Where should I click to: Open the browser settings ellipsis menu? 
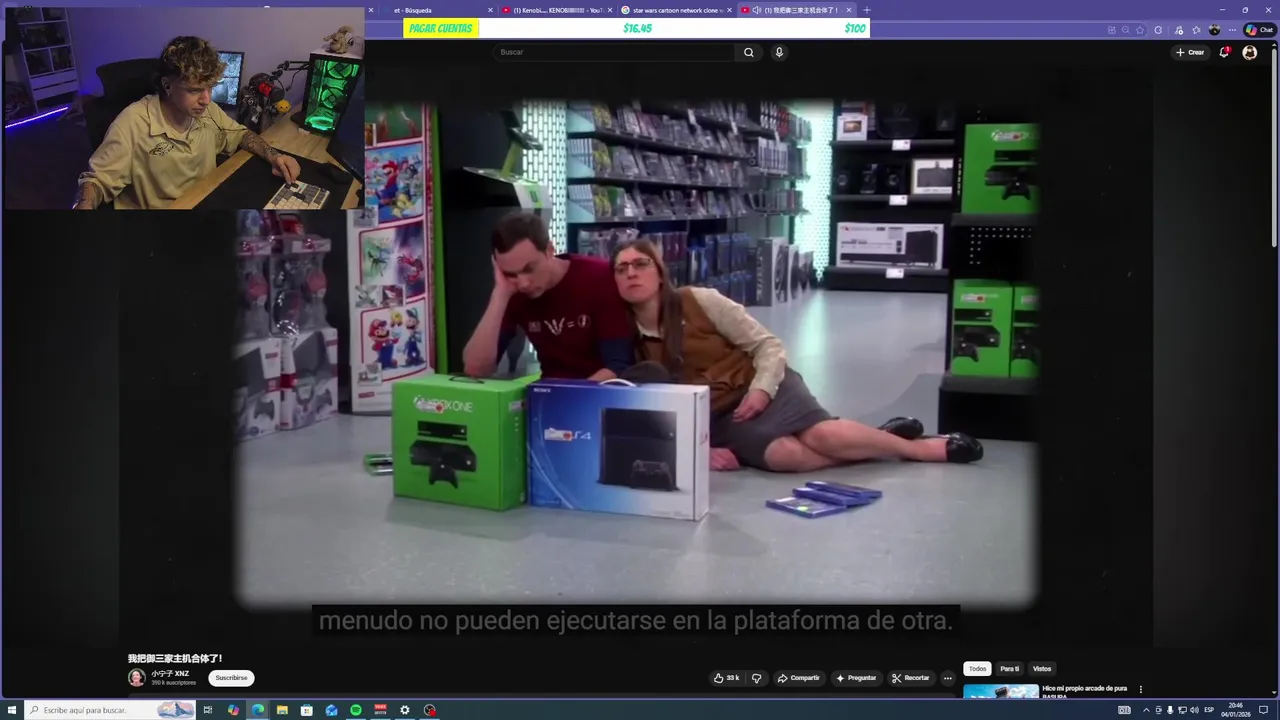1233,30
